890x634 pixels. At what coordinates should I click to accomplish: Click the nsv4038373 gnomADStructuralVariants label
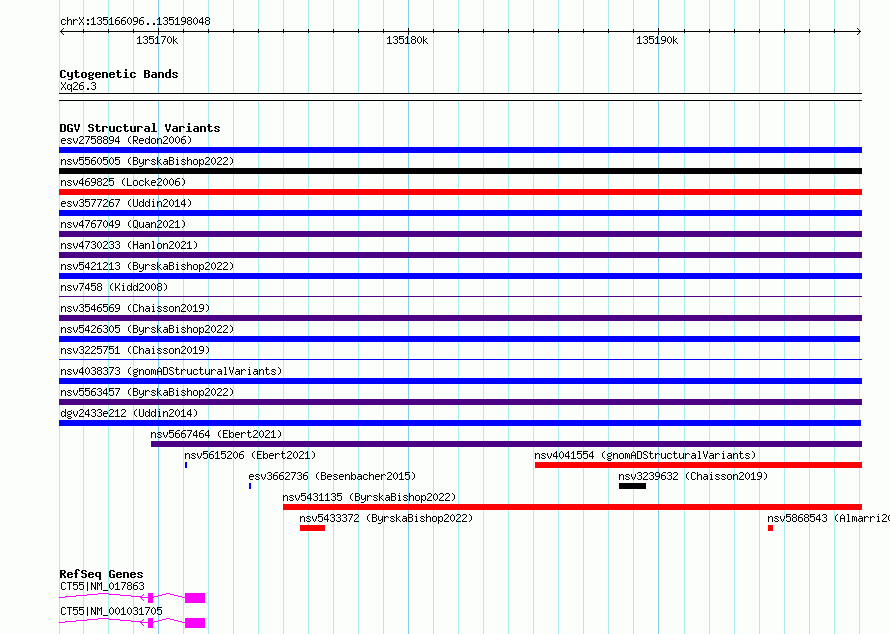170,371
